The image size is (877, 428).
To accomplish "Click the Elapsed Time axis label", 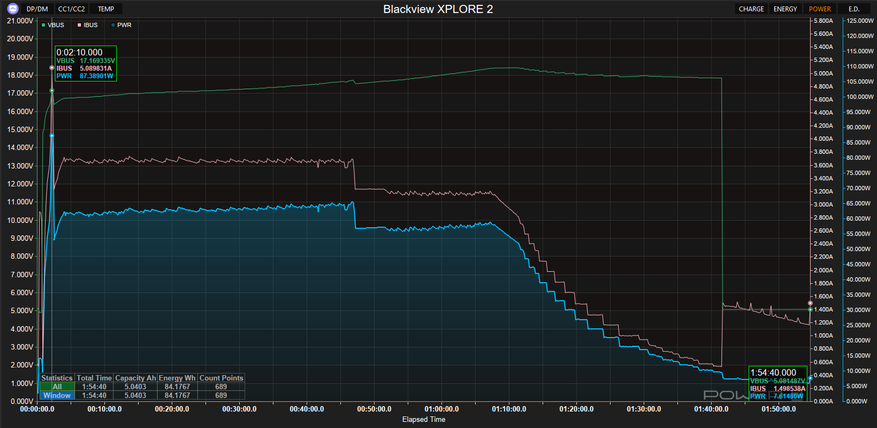I will (x=424, y=420).
